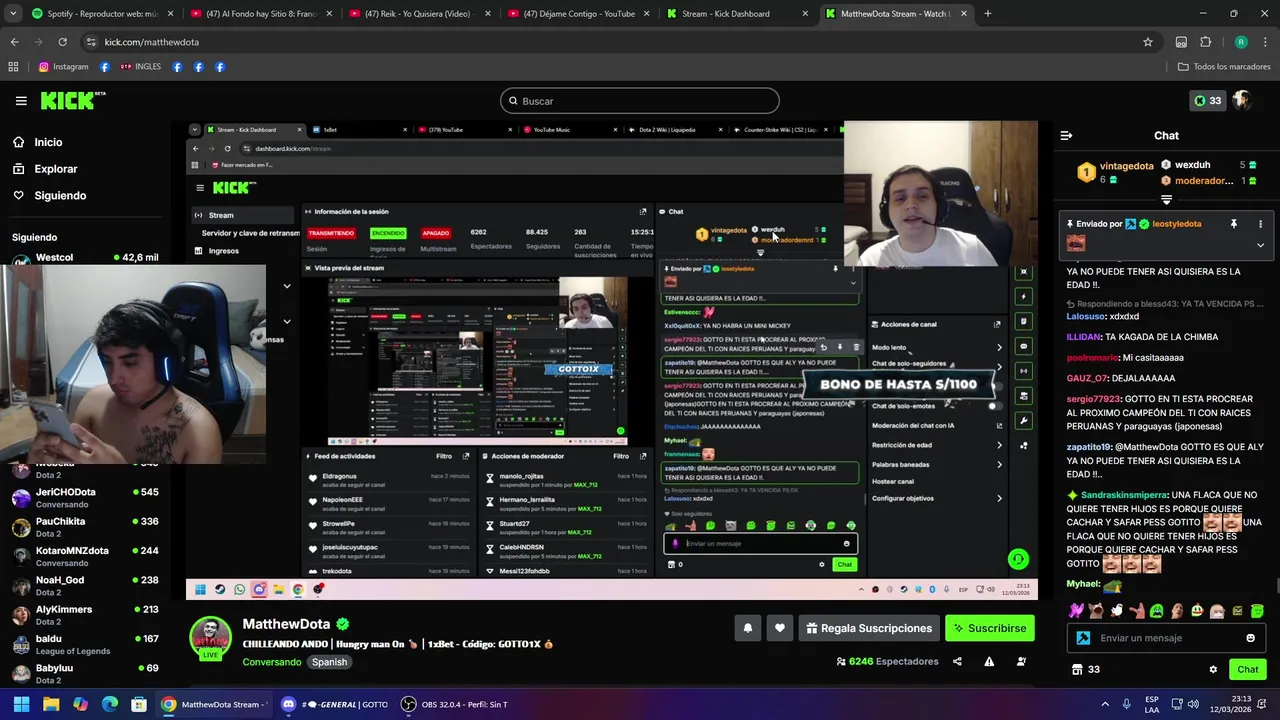Insert the green Kick emote at row end
This screenshot has height=720, width=1280.
(1257, 611)
